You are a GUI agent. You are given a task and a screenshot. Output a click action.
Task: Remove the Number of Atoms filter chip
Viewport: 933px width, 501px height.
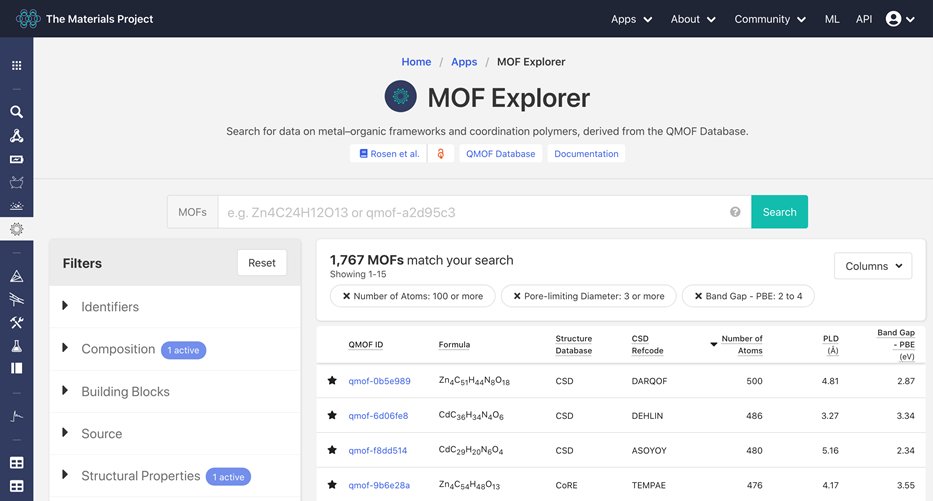pos(346,296)
